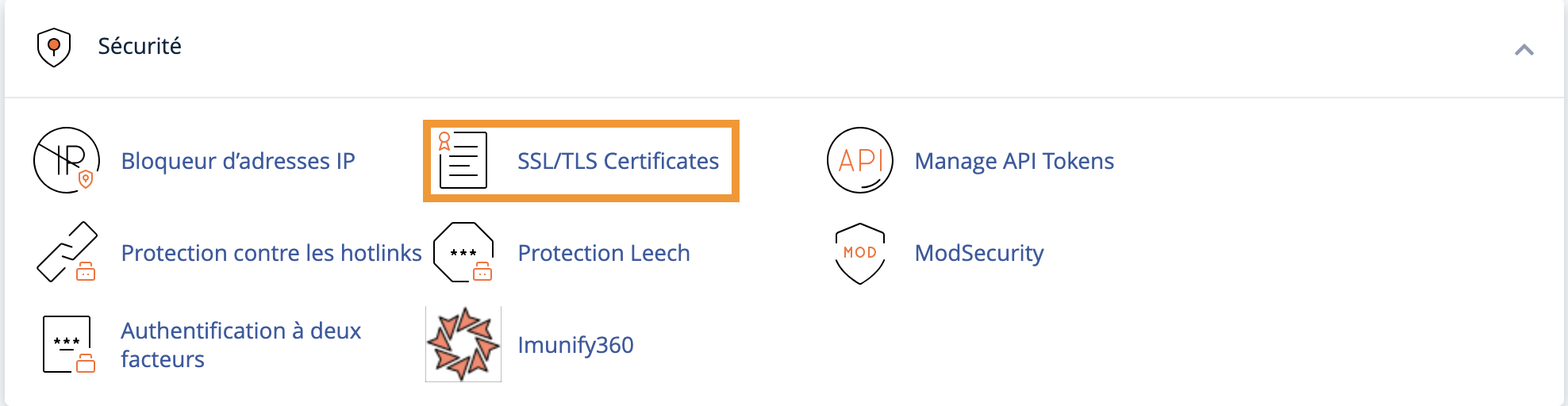Screen dimensions: 1568x406
Task: Open the Bloqueur d'adresses IP icon
Action: [67, 160]
